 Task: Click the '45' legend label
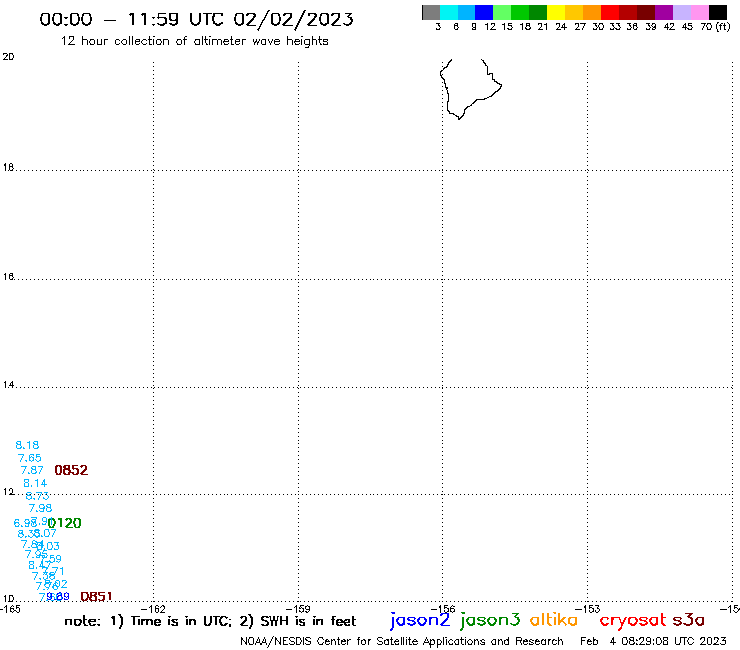(687, 27)
